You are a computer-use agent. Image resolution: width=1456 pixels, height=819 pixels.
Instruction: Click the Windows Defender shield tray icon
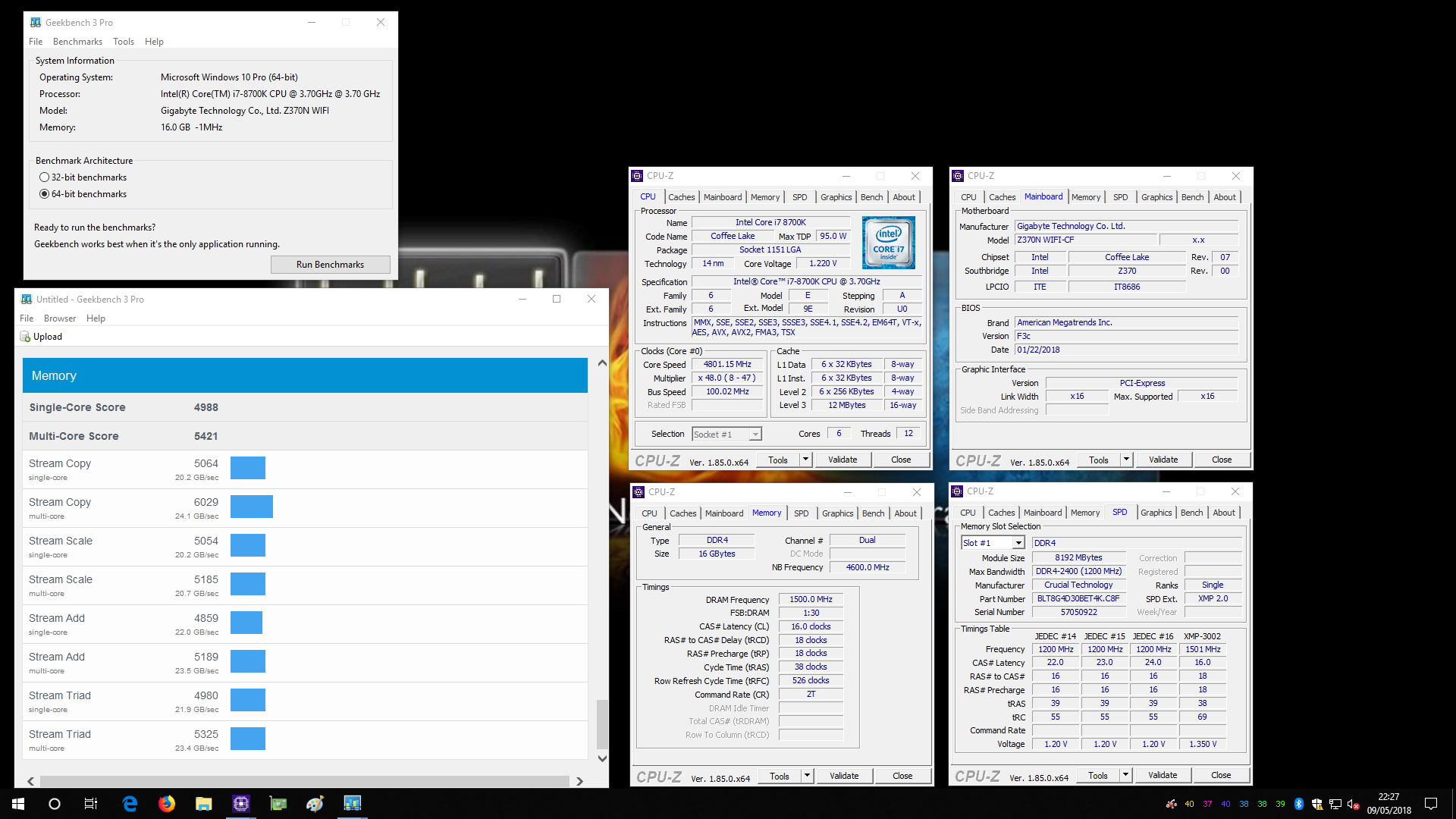tap(1316, 804)
